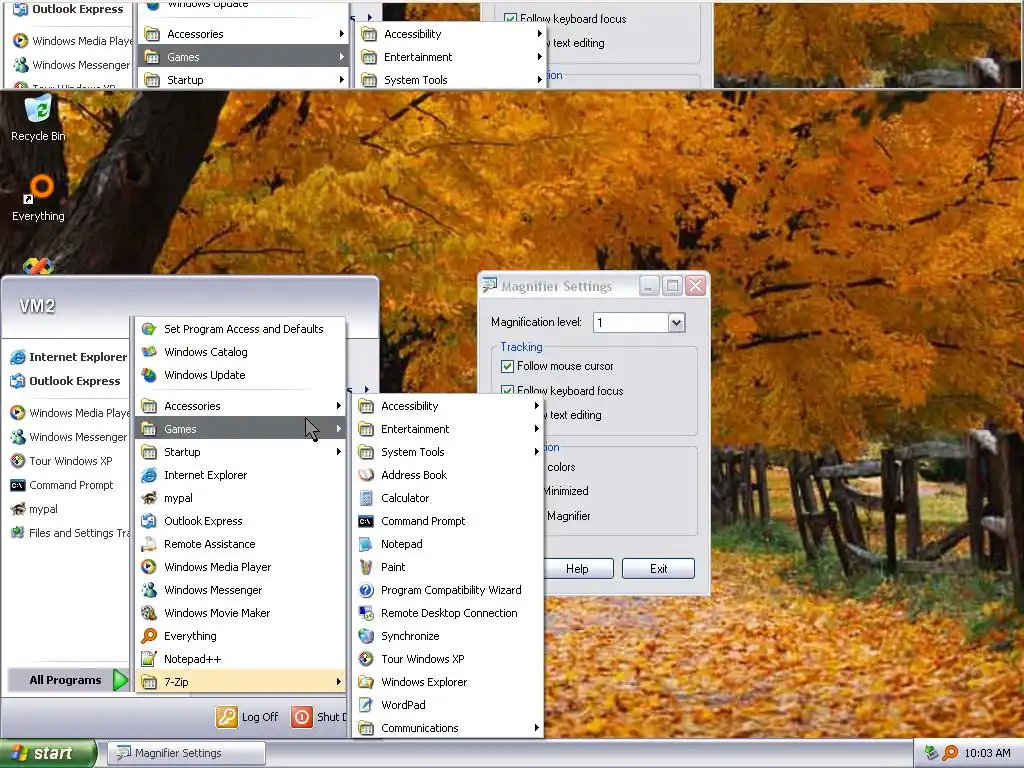Open Windows Movie Maker in All Programs

[x=240, y=613]
